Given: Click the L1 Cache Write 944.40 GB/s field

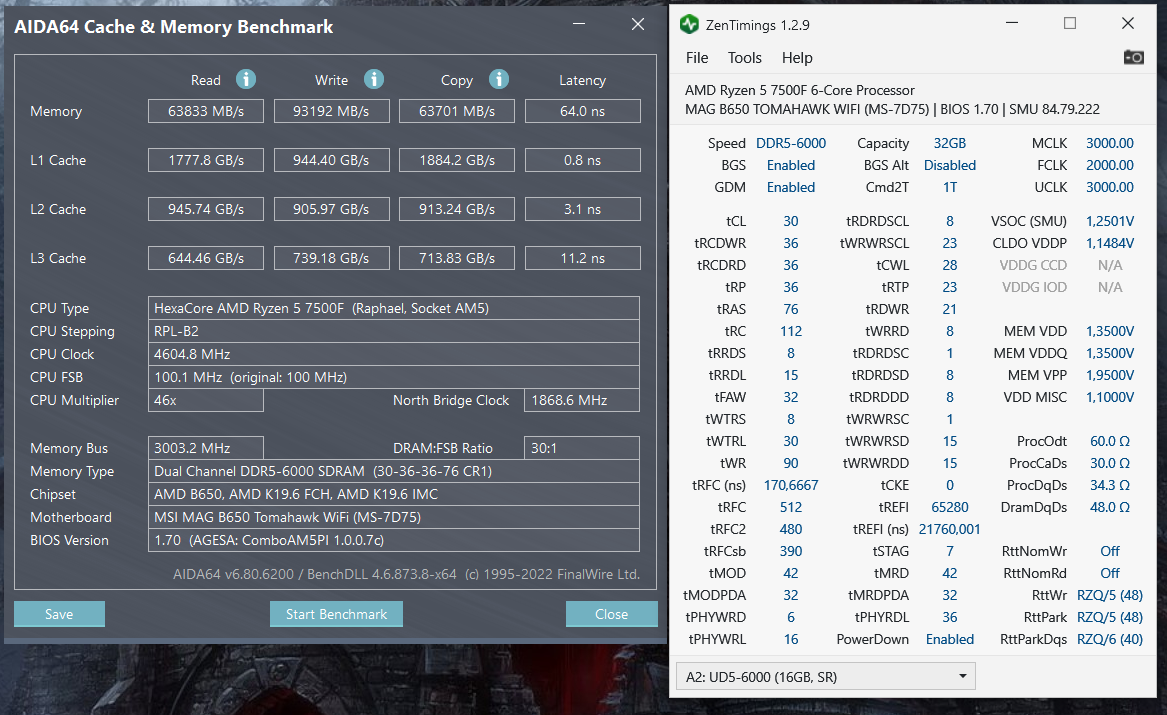Looking at the screenshot, I should coord(331,160).
